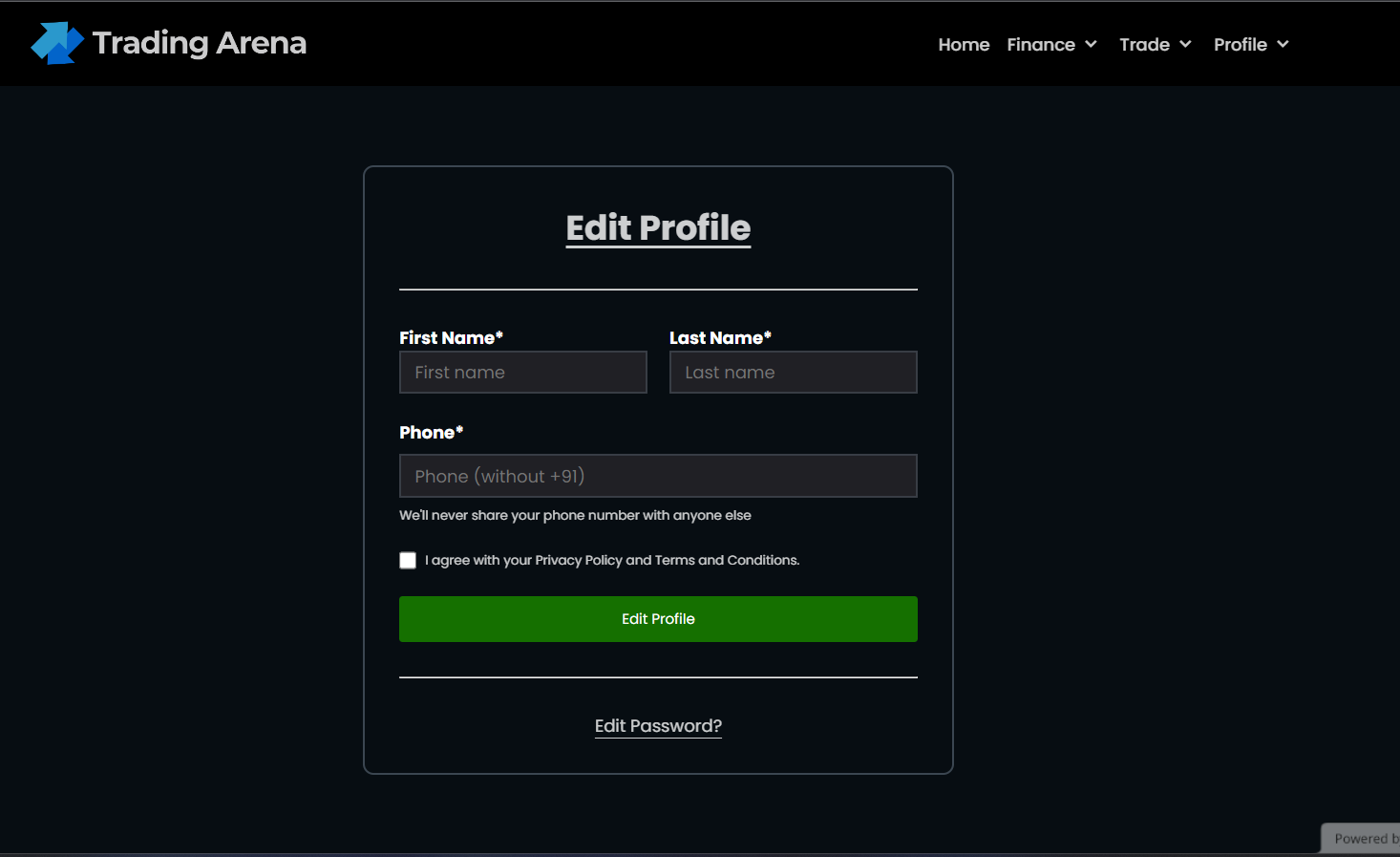Expand the Trade dropdown menu
1400x857 pixels.
tap(1144, 44)
